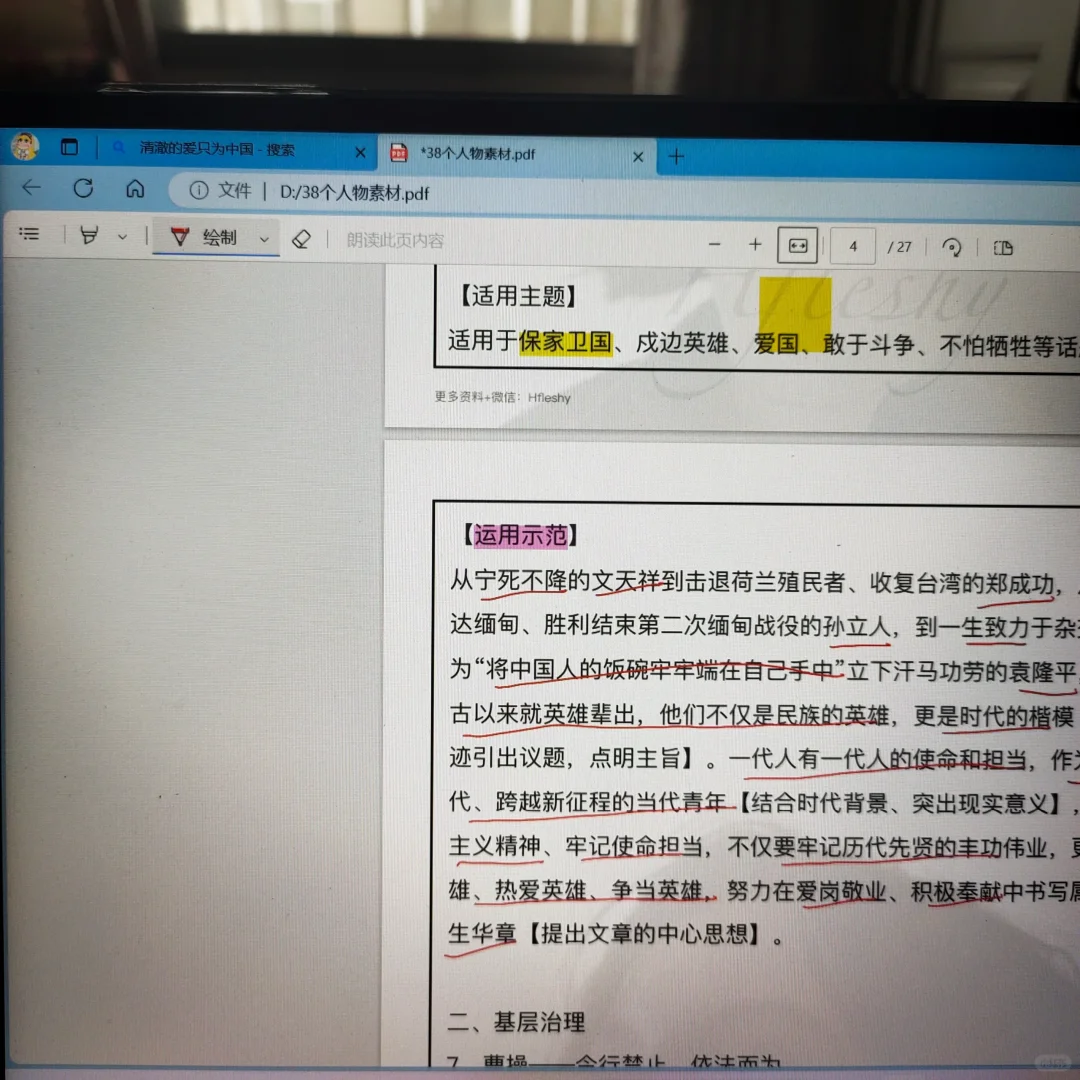Select the eraser tool
Viewport: 1080px width, 1080px height.
[301, 239]
